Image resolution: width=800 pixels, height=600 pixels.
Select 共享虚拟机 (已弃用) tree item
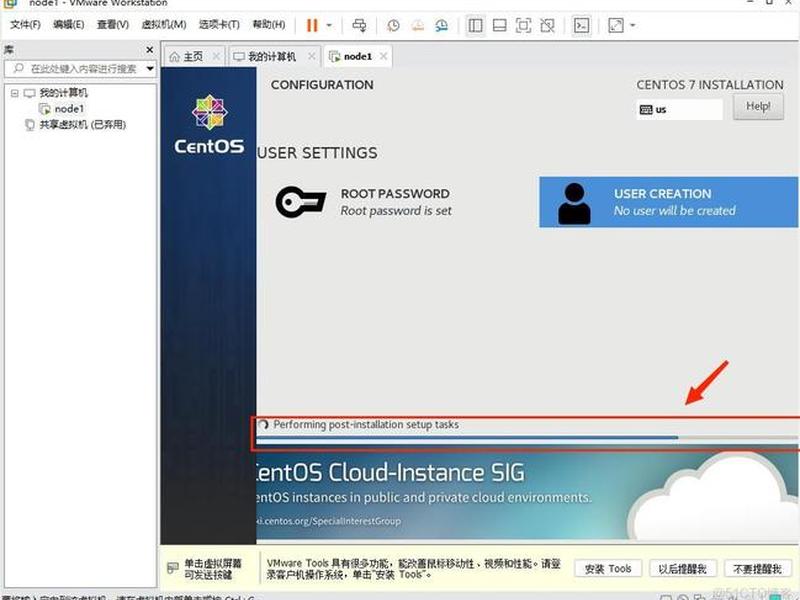coord(76,124)
